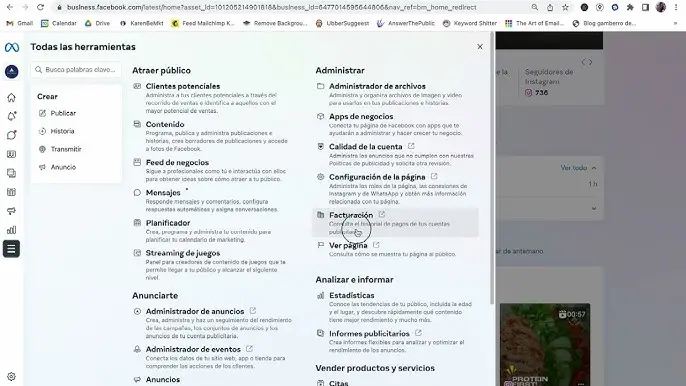Open Administrador de eventos

click(193, 349)
